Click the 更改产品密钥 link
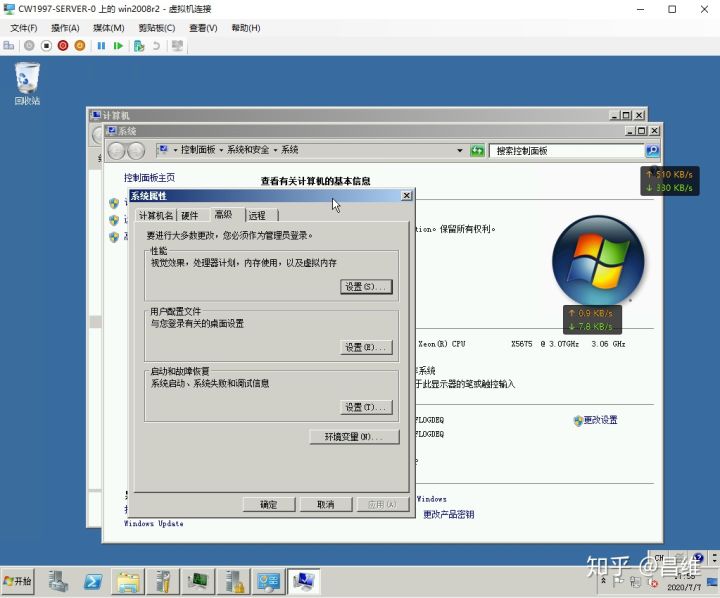This screenshot has width=720, height=598. [x=449, y=514]
